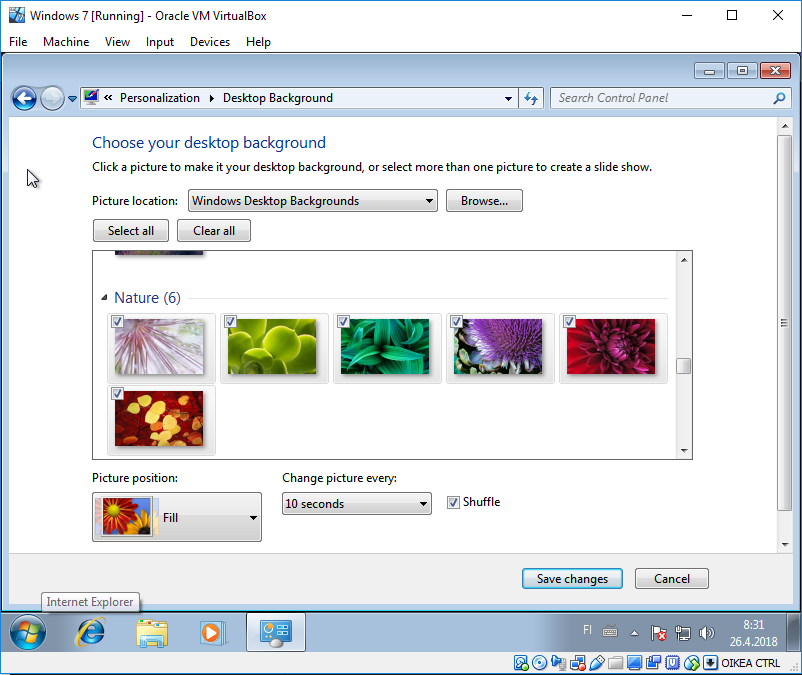Screen dimensions: 802x675
Task: Click the Refresh button next to address bar
Action: (x=531, y=98)
